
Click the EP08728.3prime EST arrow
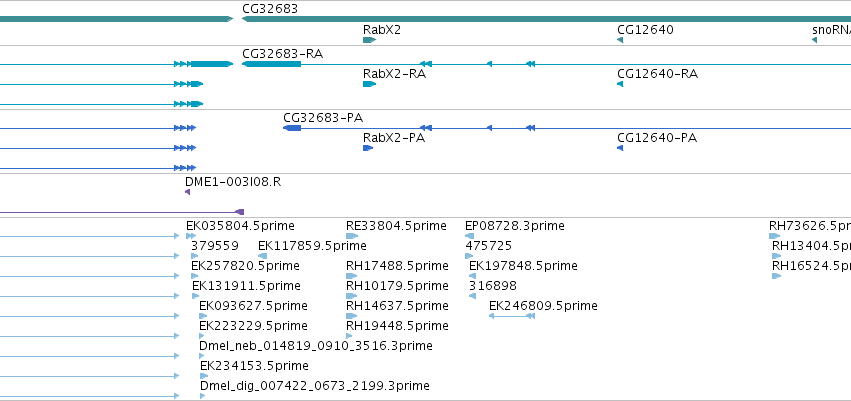click(x=470, y=236)
